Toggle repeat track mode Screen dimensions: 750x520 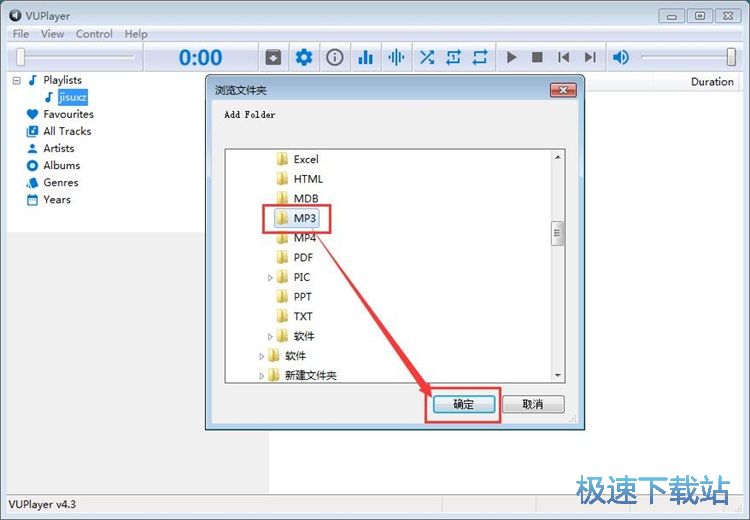point(453,57)
